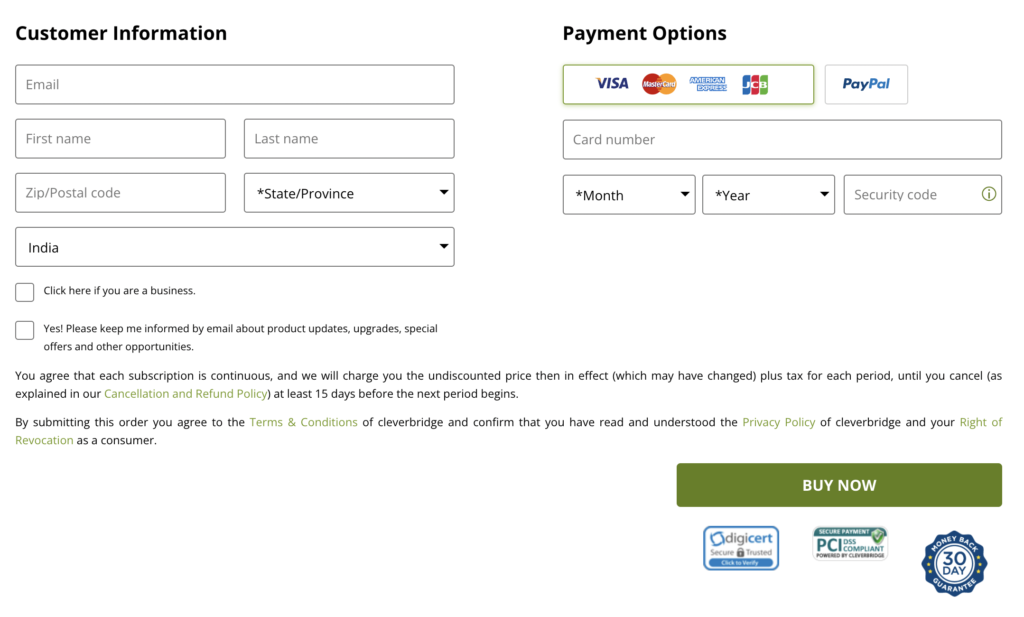
Task: Expand the country dropdown showing India
Action: (x=235, y=247)
